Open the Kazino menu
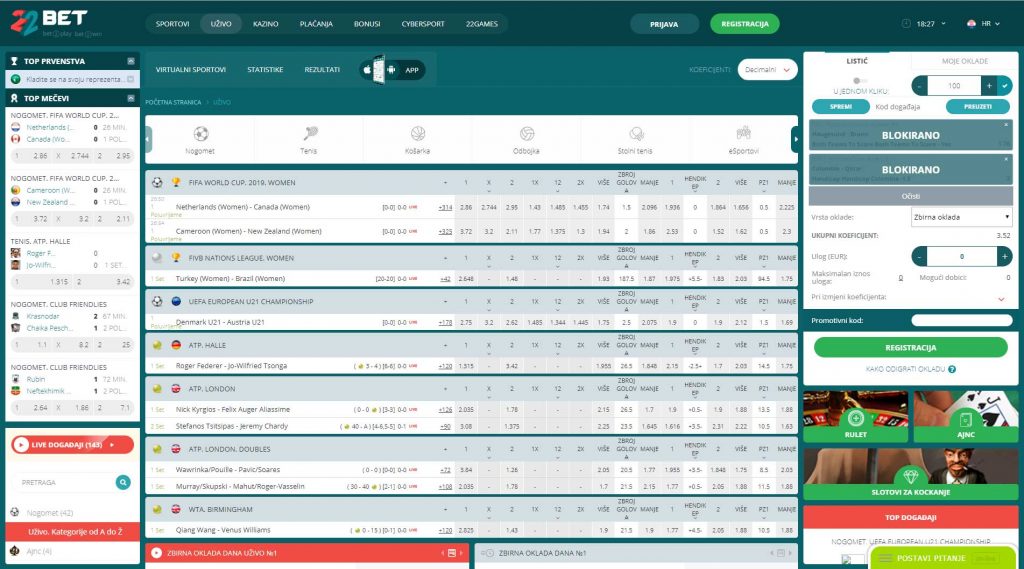This screenshot has width=1024, height=569. tap(266, 24)
